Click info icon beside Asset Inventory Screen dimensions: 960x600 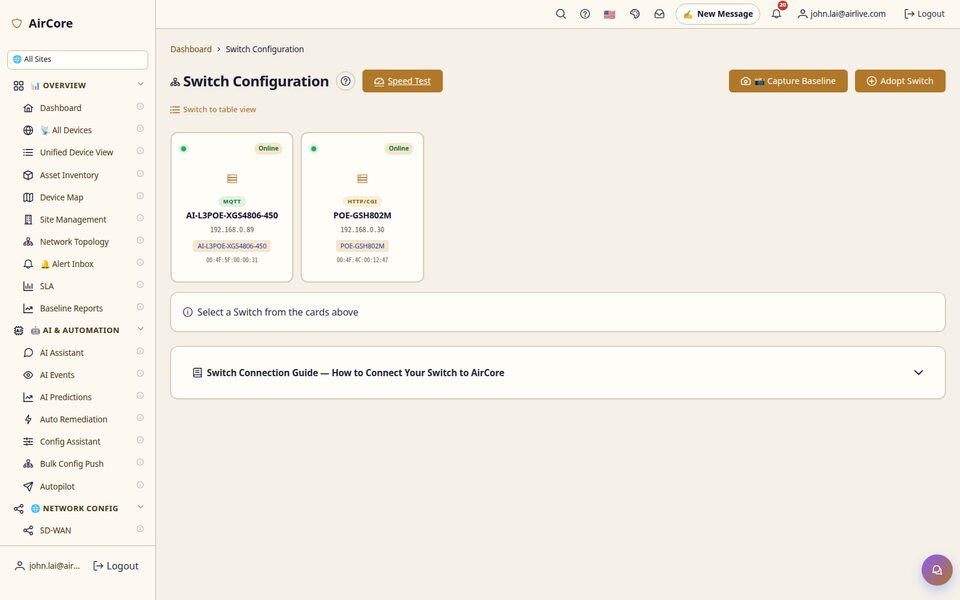[x=140, y=174]
